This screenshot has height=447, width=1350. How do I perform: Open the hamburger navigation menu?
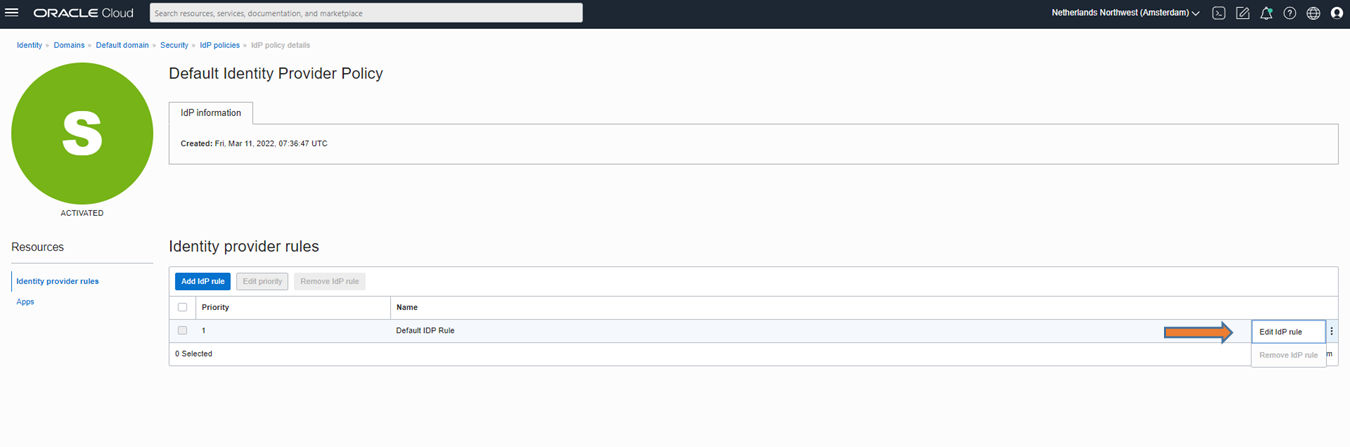coord(12,13)
